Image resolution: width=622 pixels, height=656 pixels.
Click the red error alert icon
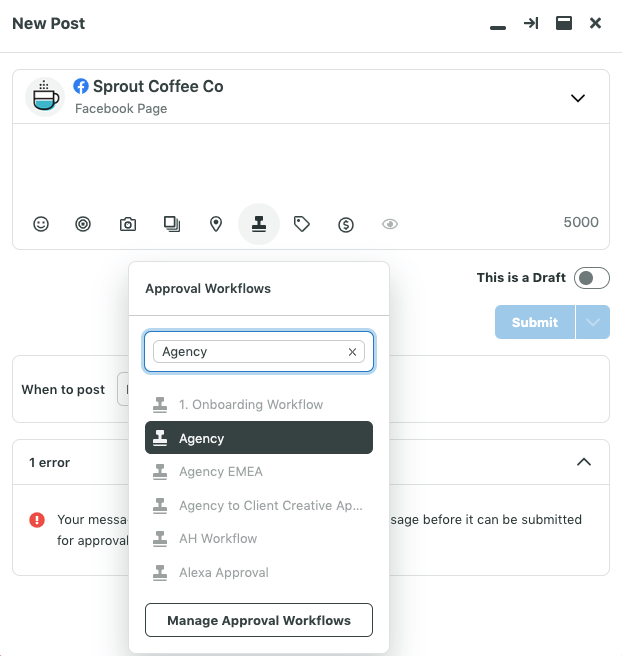pyautogui.click(x=37, y=520)
